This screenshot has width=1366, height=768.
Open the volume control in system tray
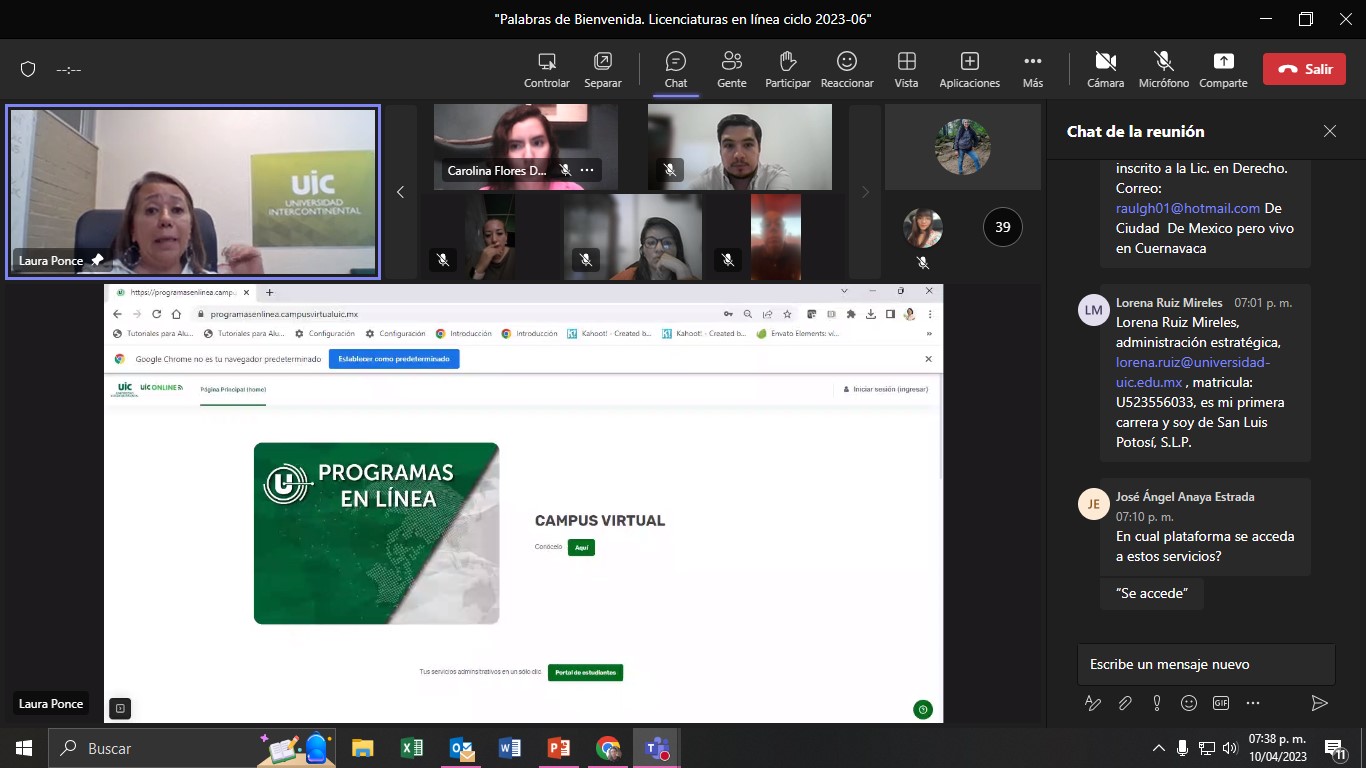tap(1230, 748)
